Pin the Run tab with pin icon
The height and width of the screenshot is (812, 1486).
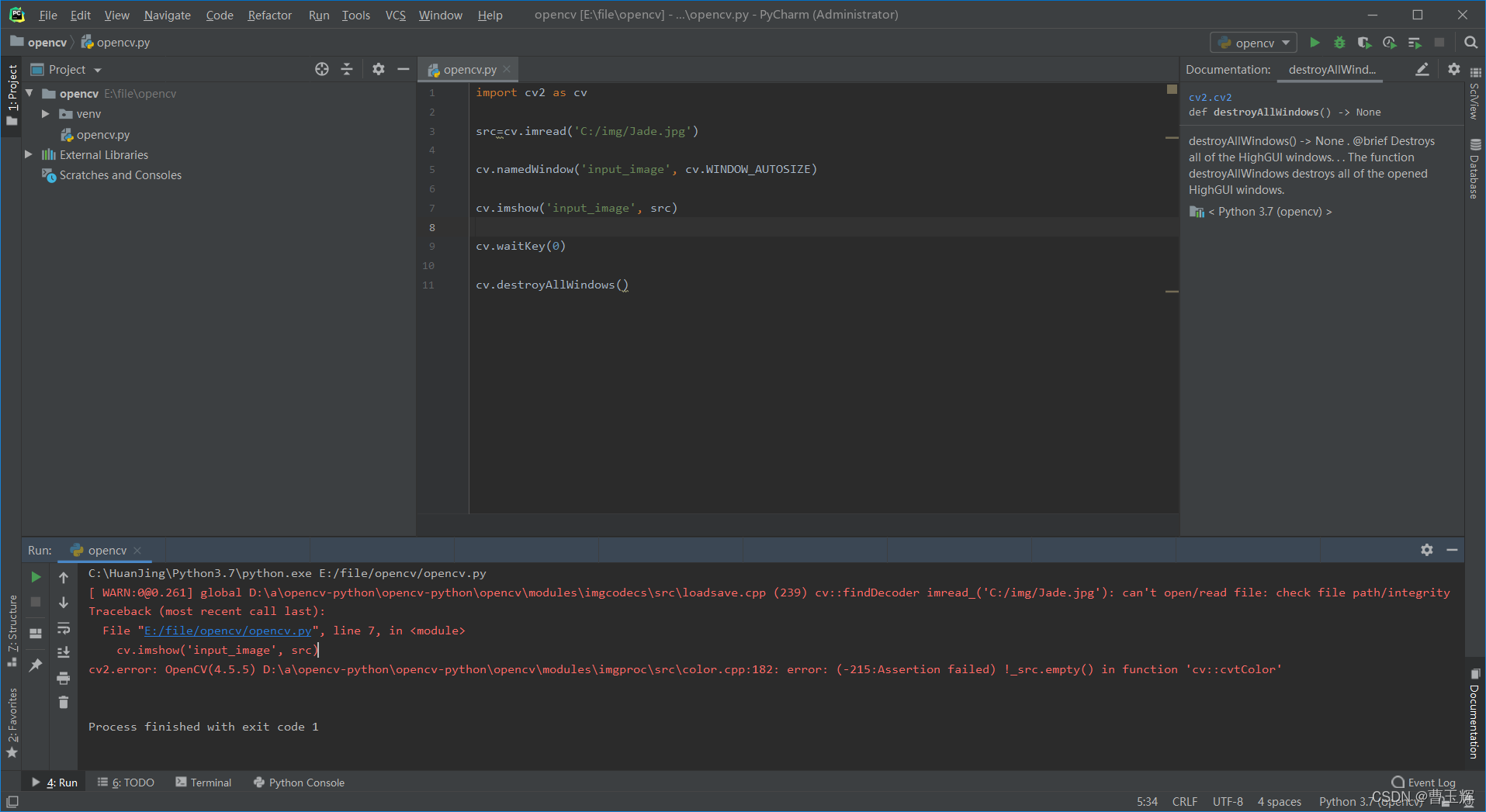point(36,665)
